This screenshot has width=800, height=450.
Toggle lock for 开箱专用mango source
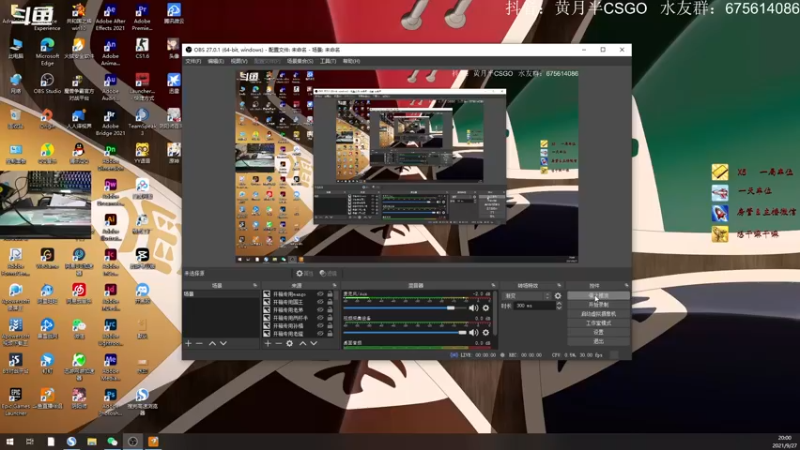tap(330, 294)
